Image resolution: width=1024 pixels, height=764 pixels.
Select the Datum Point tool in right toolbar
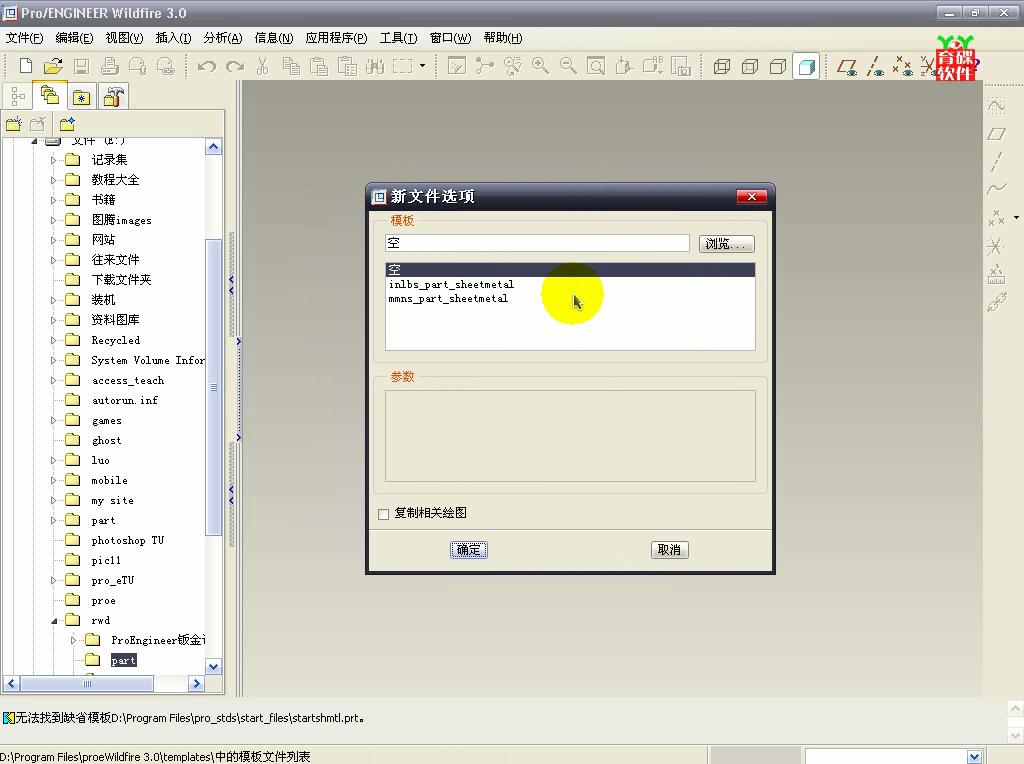[x=997, y=218]
